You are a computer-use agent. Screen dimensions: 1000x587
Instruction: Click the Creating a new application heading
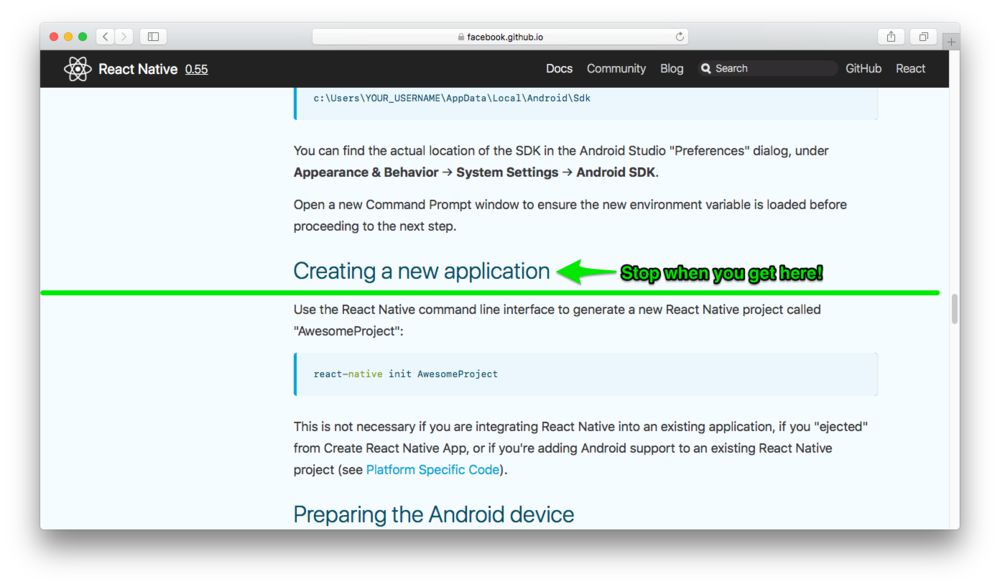tap(421, 271)
